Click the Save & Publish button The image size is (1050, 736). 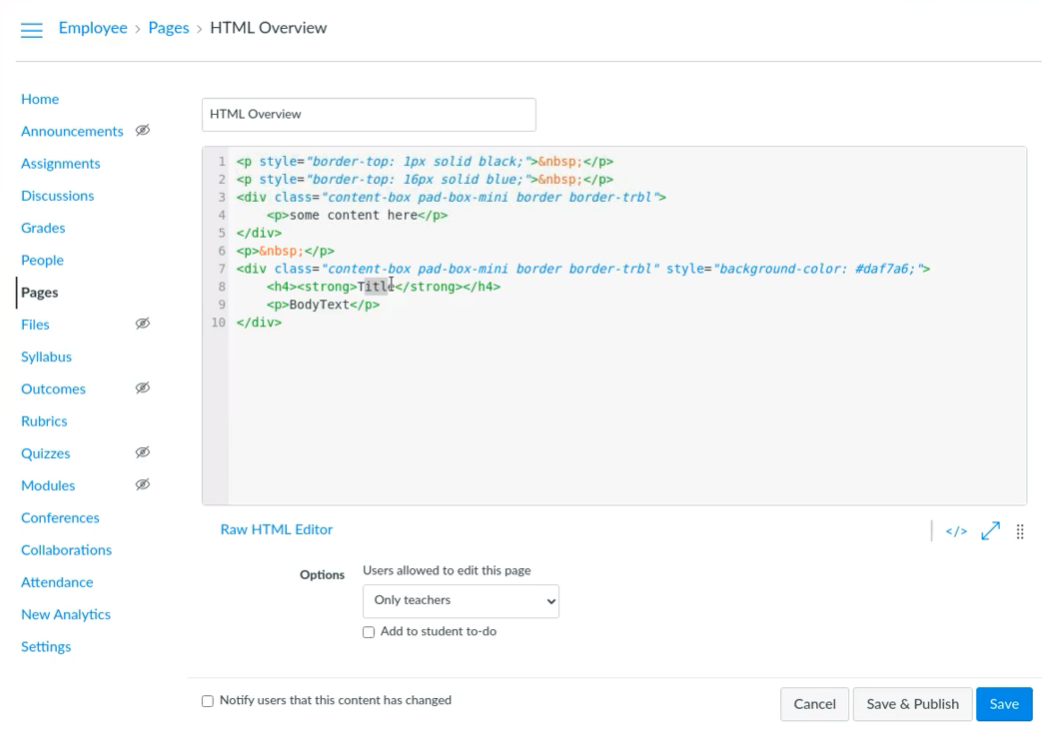[x=912, y=704]
